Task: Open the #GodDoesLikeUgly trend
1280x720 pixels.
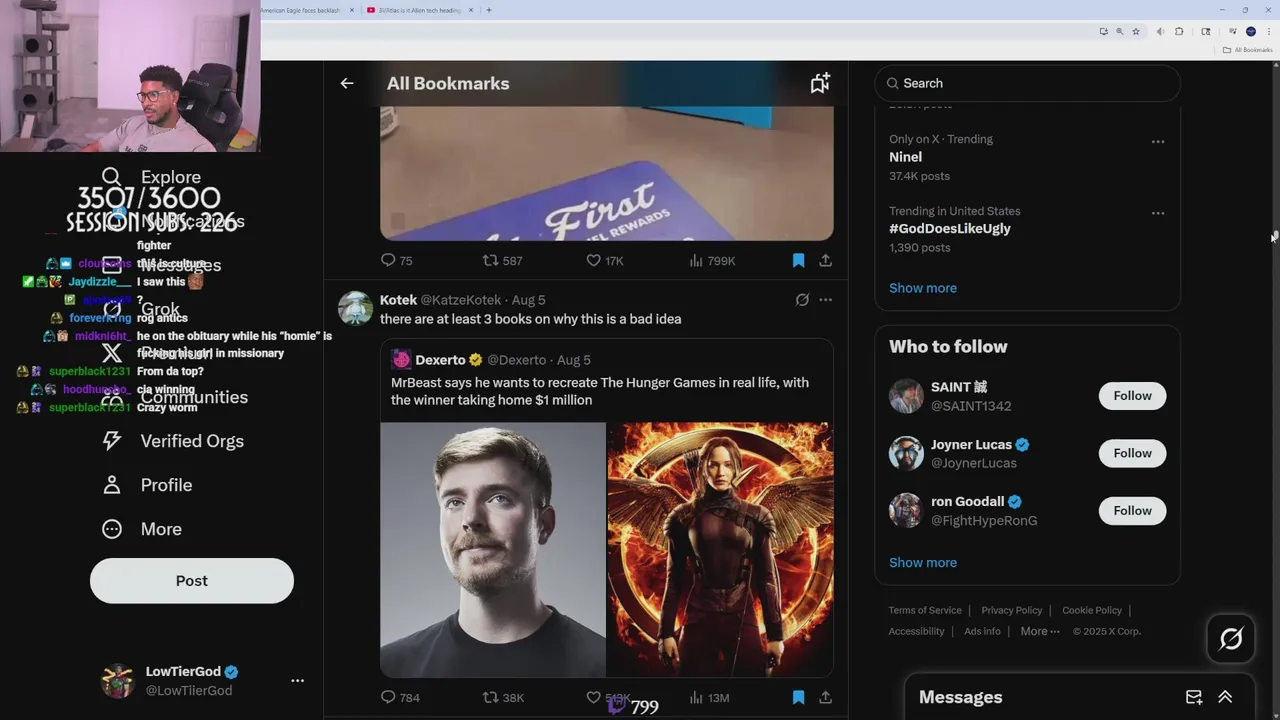Action: 949,229
